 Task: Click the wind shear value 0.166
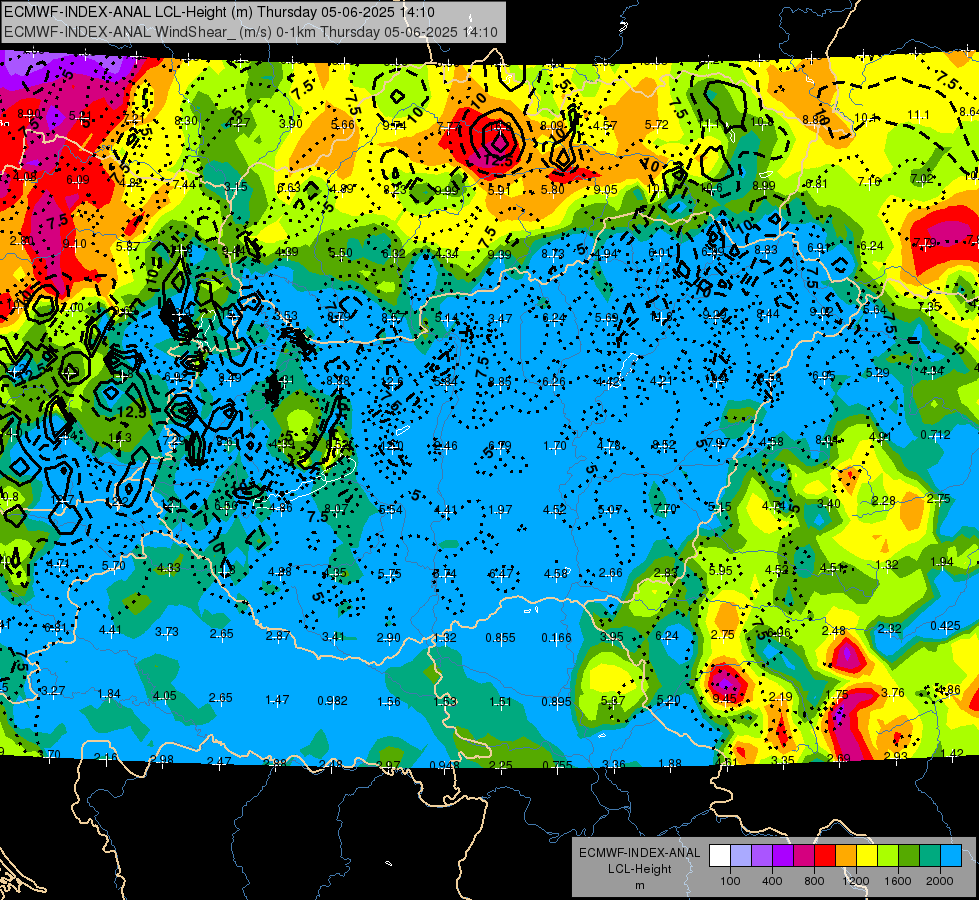(x=556, y=637)
